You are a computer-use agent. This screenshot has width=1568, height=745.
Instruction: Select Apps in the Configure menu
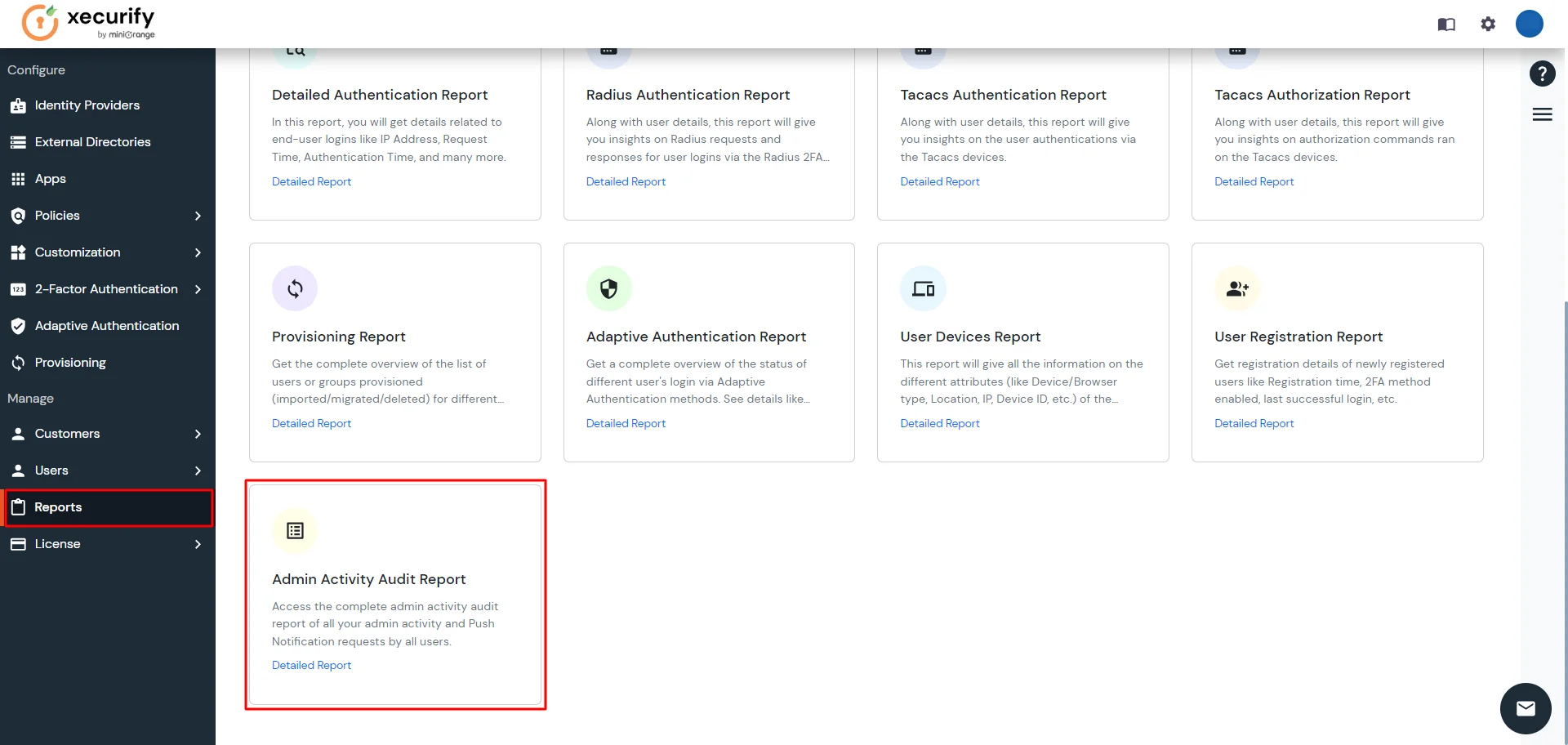(50, 178)
